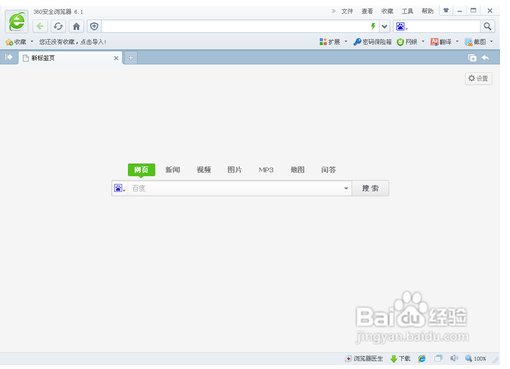Screen dimensions: 510x369
Task: Click the window popup icon in status bar
Action: click(438, 358)
